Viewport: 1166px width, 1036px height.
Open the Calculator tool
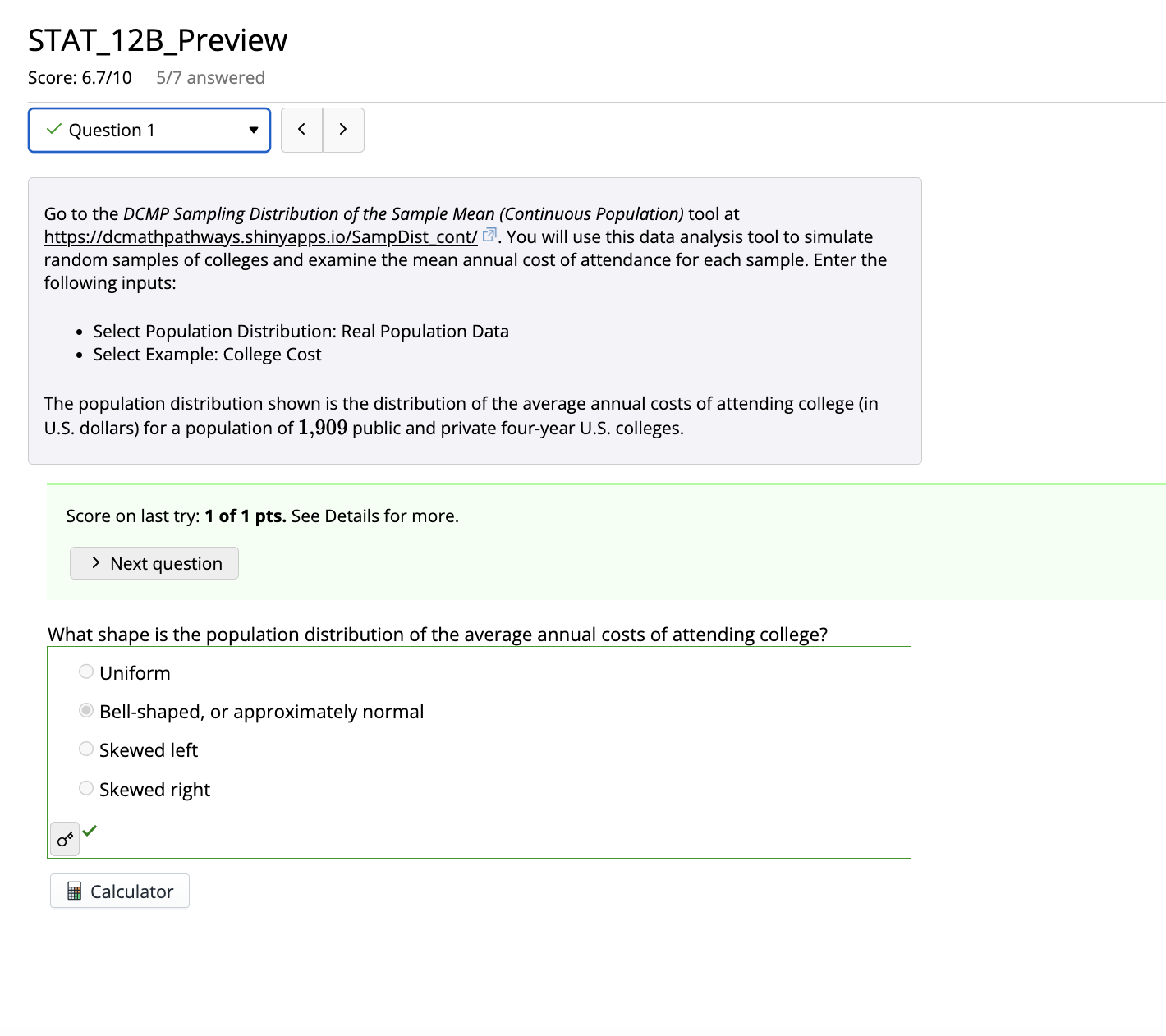(x=119, y=891)
